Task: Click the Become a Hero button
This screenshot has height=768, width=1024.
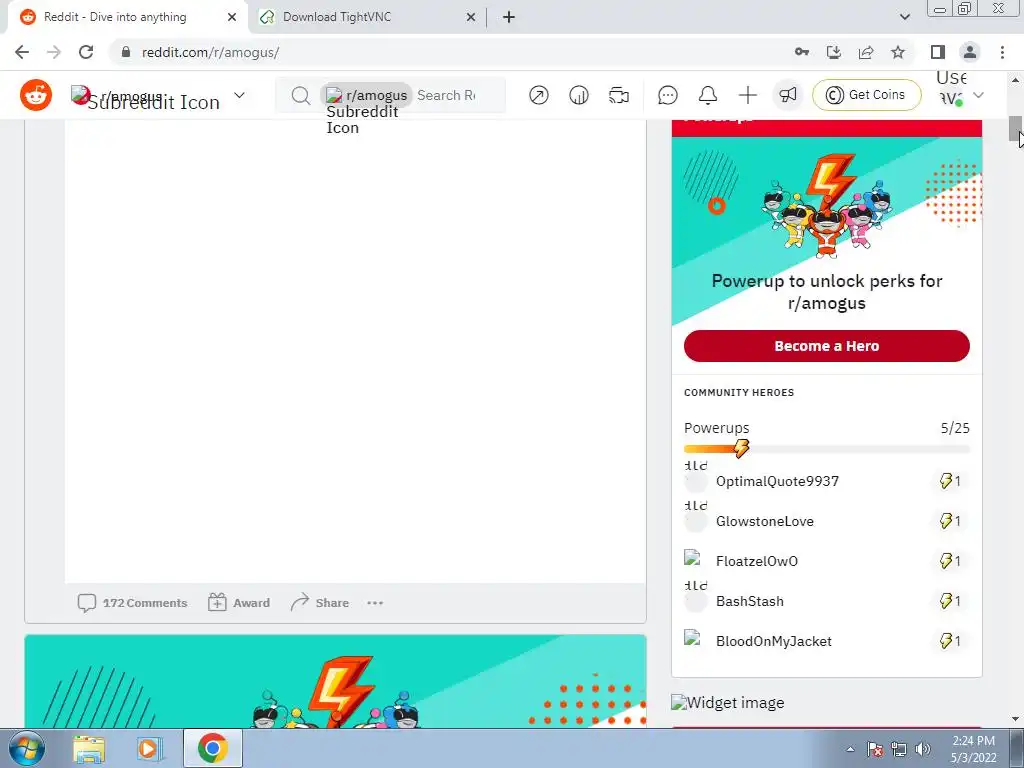Action: (826, 346)
